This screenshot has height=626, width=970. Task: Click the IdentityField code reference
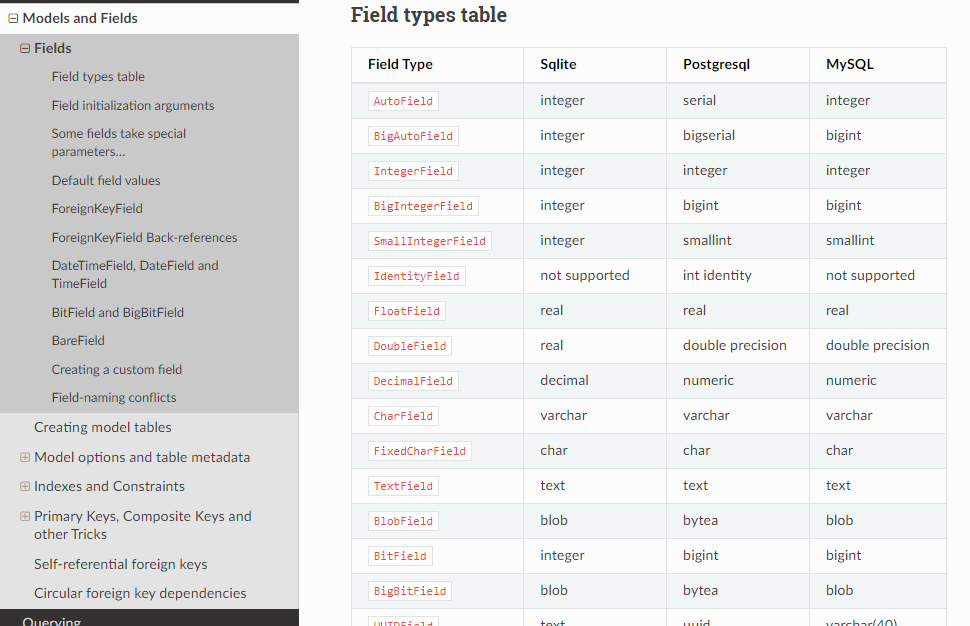(x=416, y=276)
